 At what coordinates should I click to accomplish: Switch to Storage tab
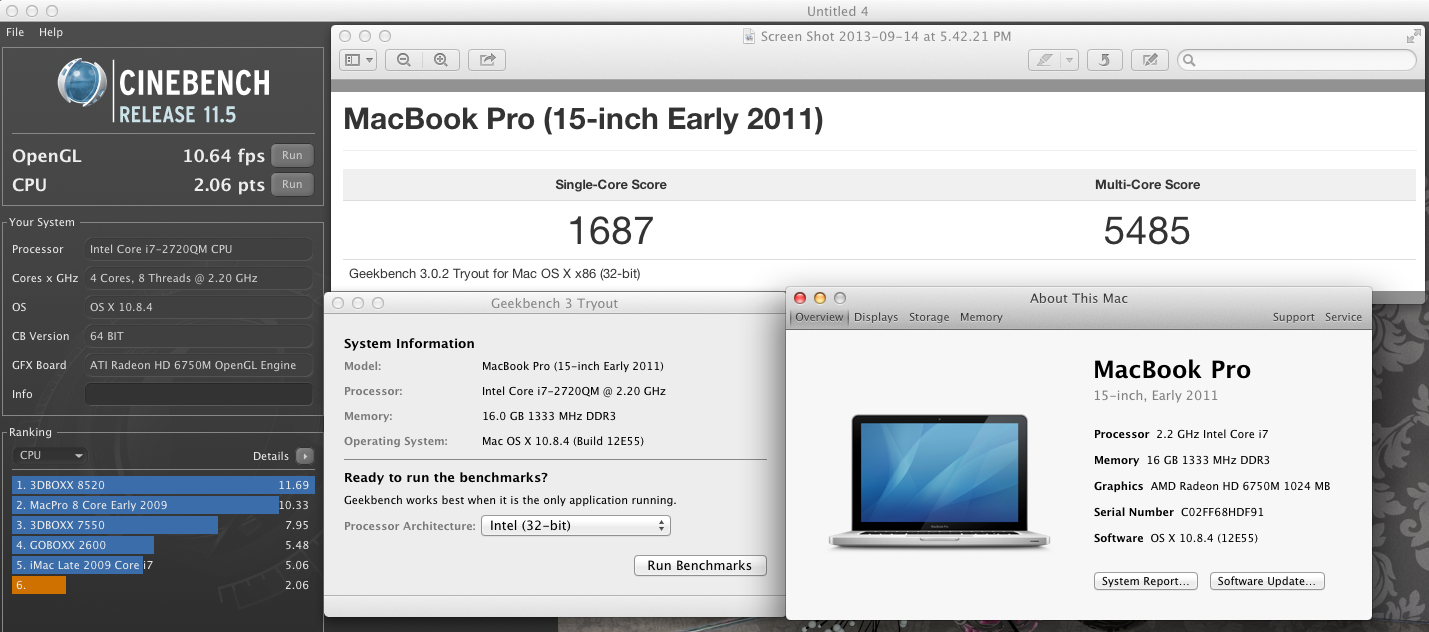tap(929, 317)
